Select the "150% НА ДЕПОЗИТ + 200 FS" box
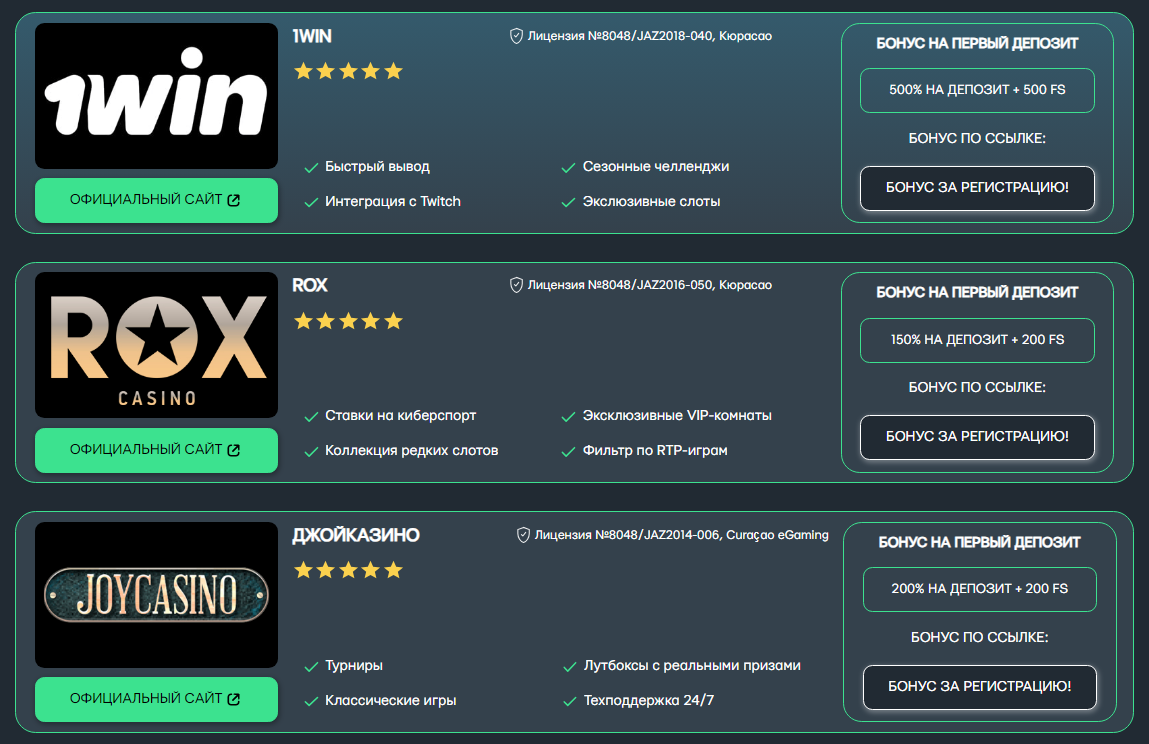This screenshot has height=744, width=1149. pos(977,340)
